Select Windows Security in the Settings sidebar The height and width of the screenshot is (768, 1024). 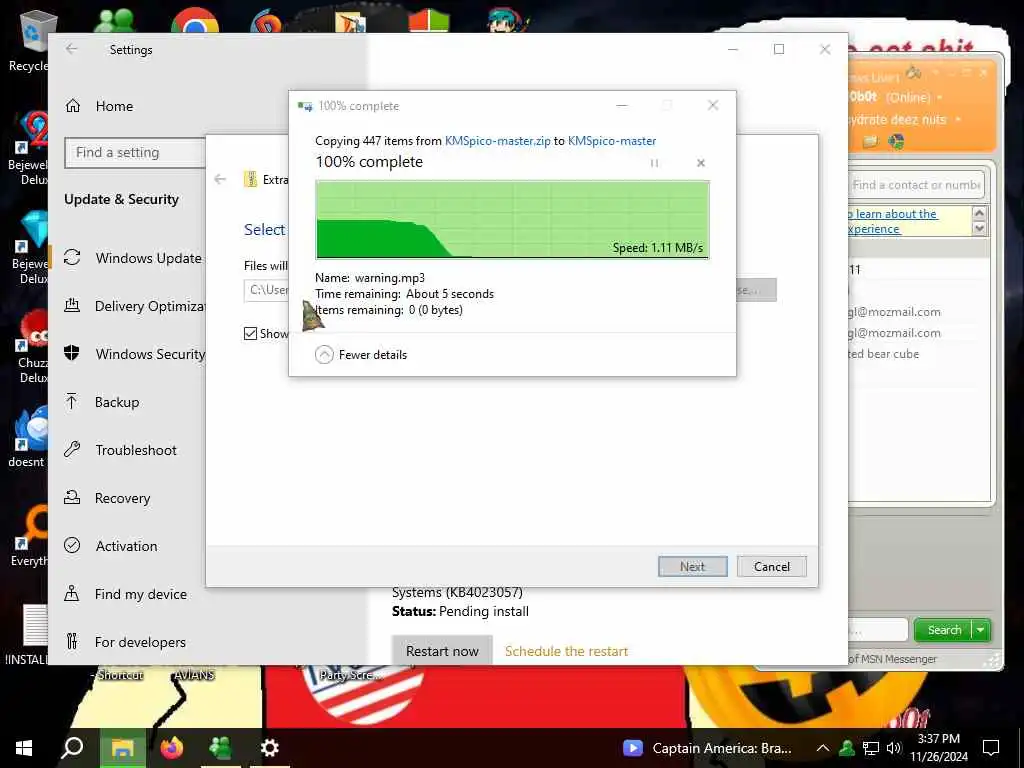134,354
